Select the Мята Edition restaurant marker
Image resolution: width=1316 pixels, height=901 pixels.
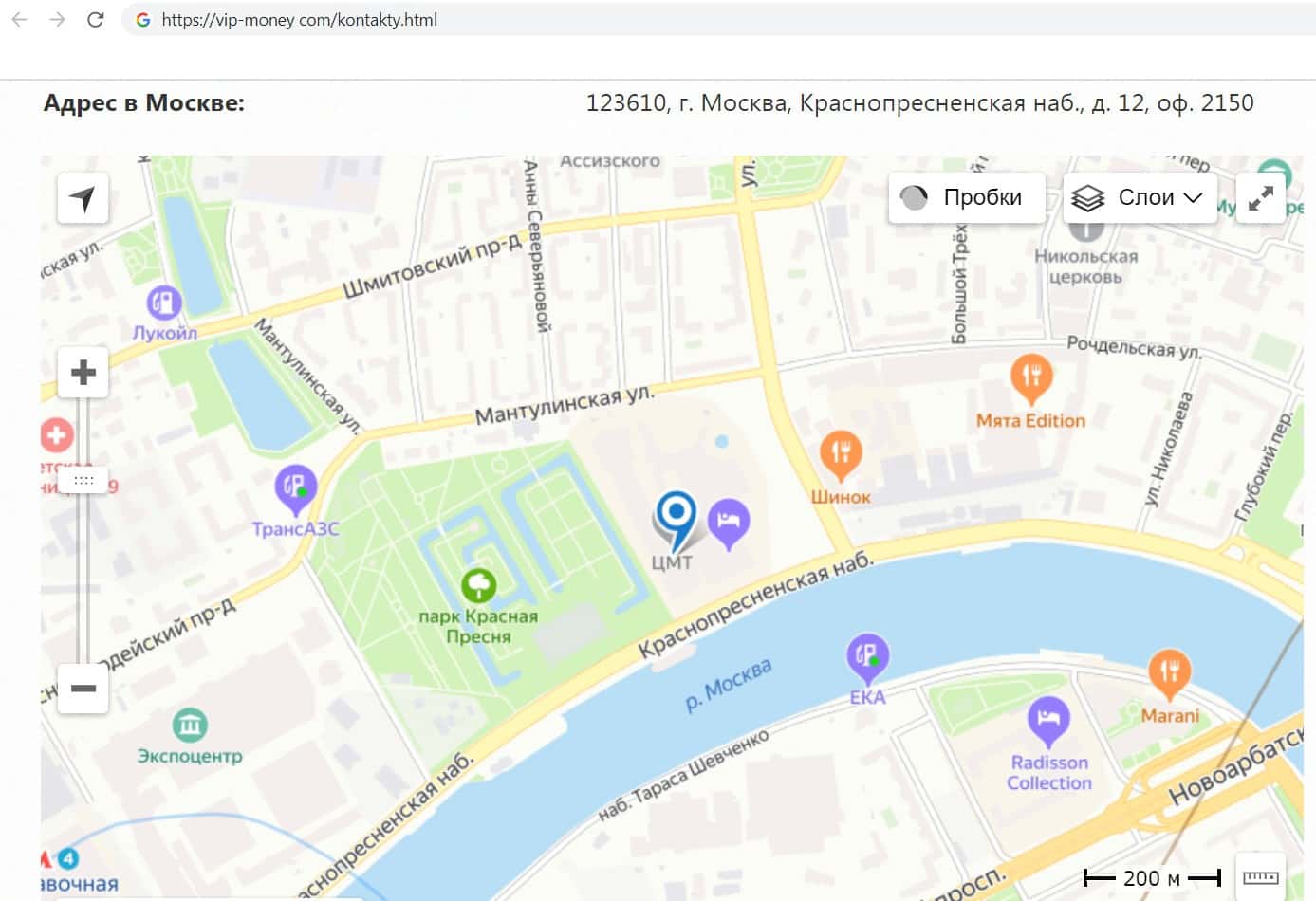[1031, 377]
